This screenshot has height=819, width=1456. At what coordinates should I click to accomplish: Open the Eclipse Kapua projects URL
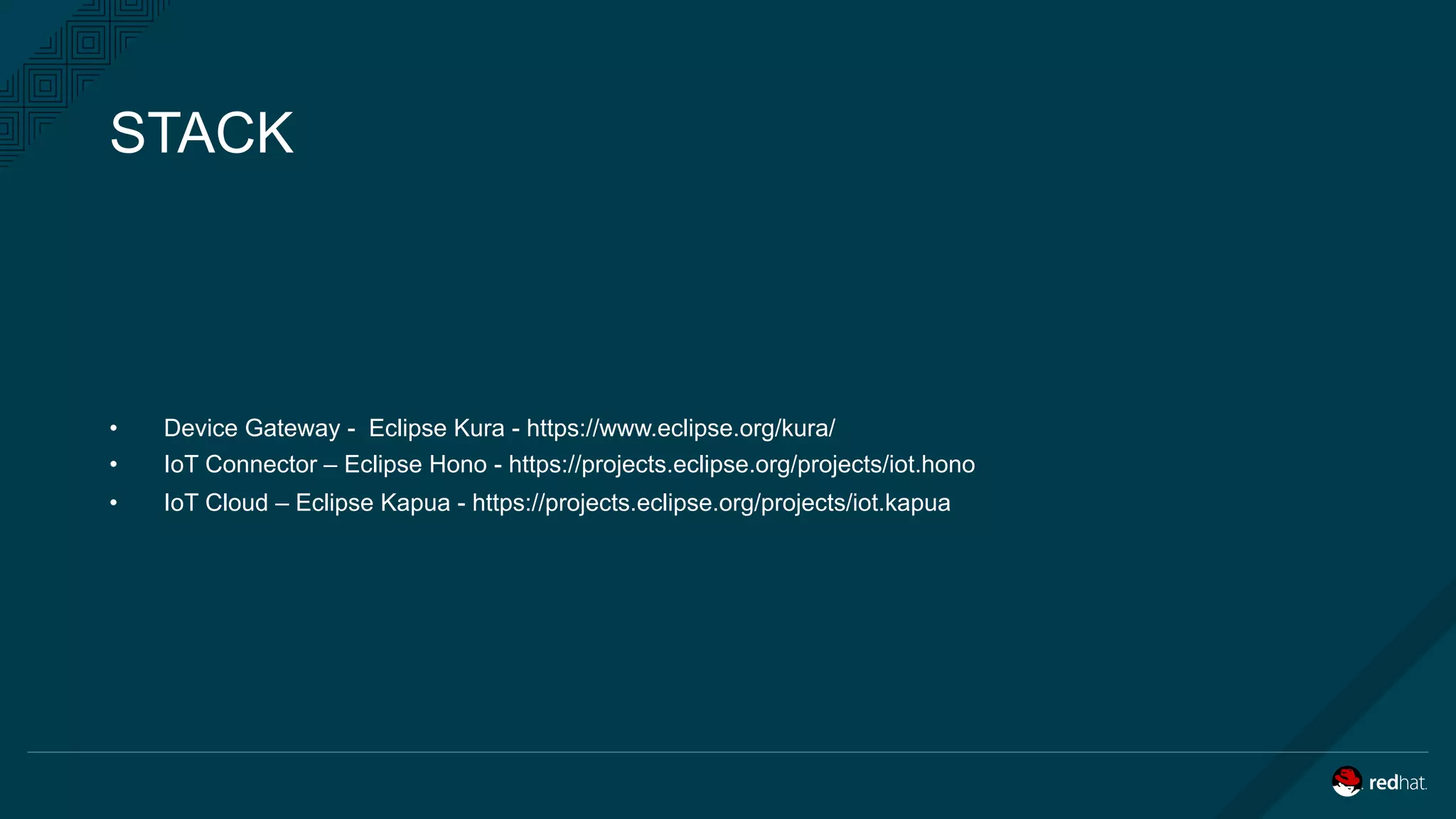(x=711, y=503)
